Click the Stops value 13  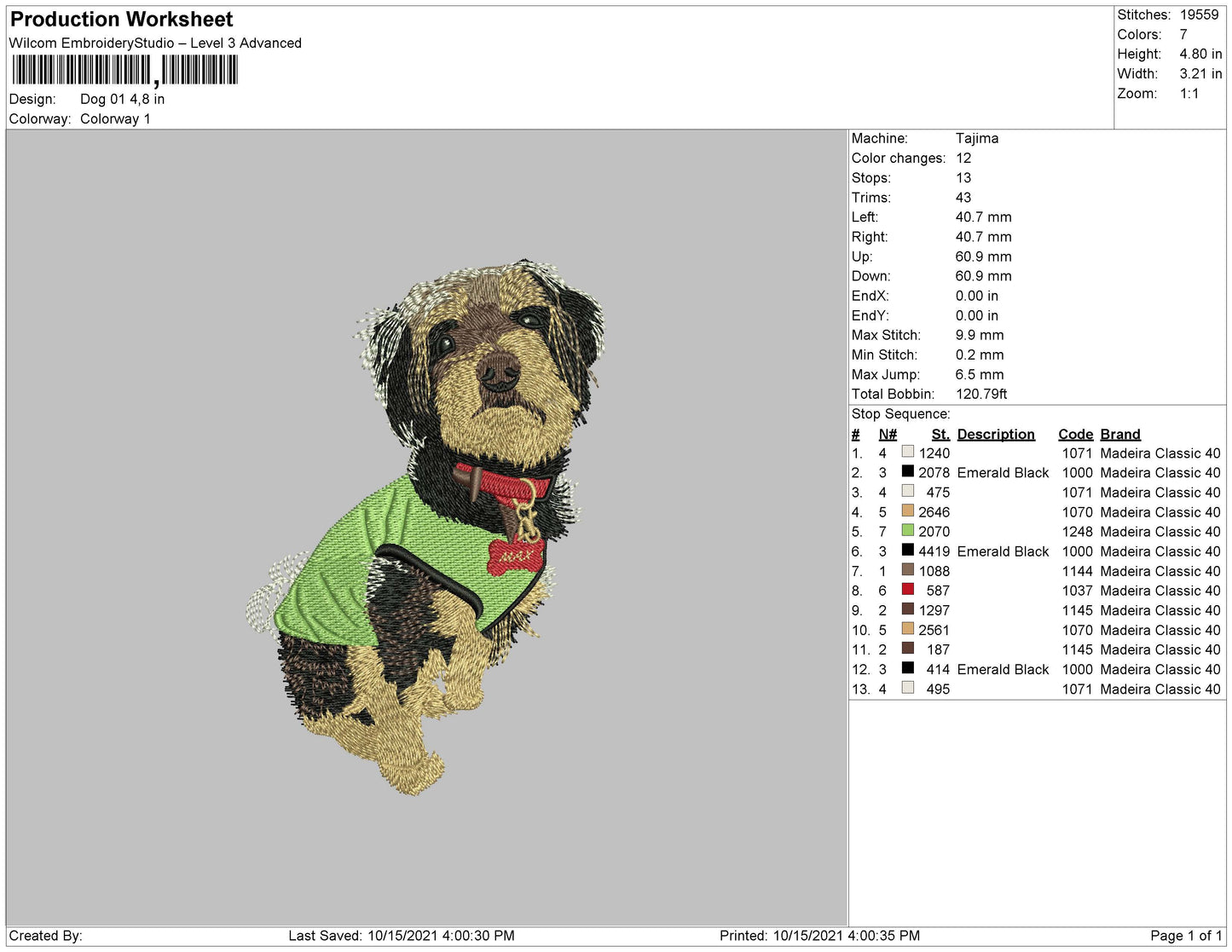[x=963, y=177]
